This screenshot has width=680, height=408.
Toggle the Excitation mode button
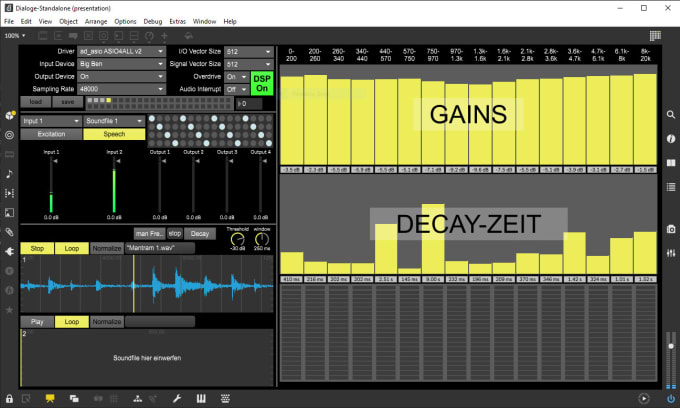51,134
